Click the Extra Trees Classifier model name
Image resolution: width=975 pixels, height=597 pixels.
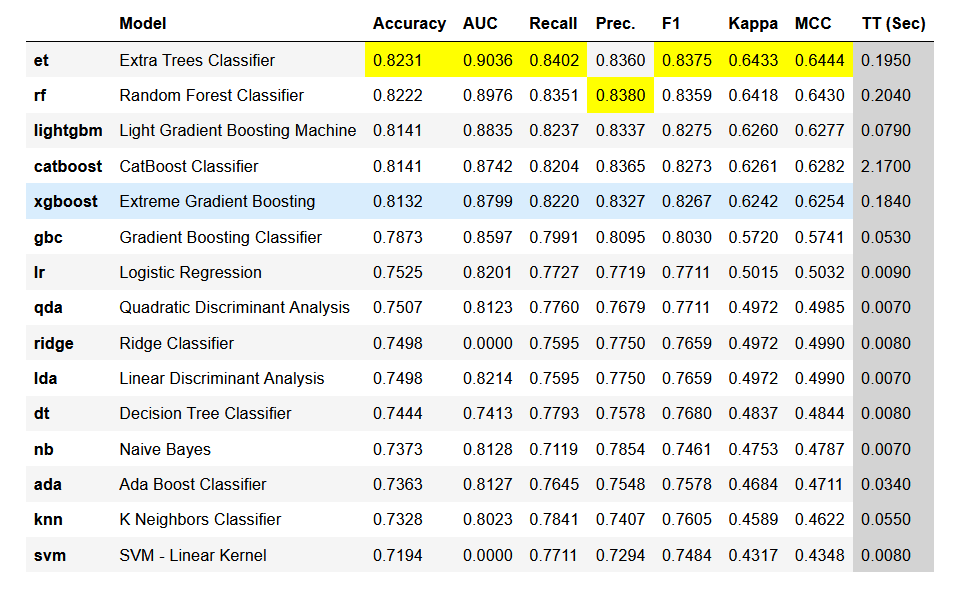click(x=197, y=60)
